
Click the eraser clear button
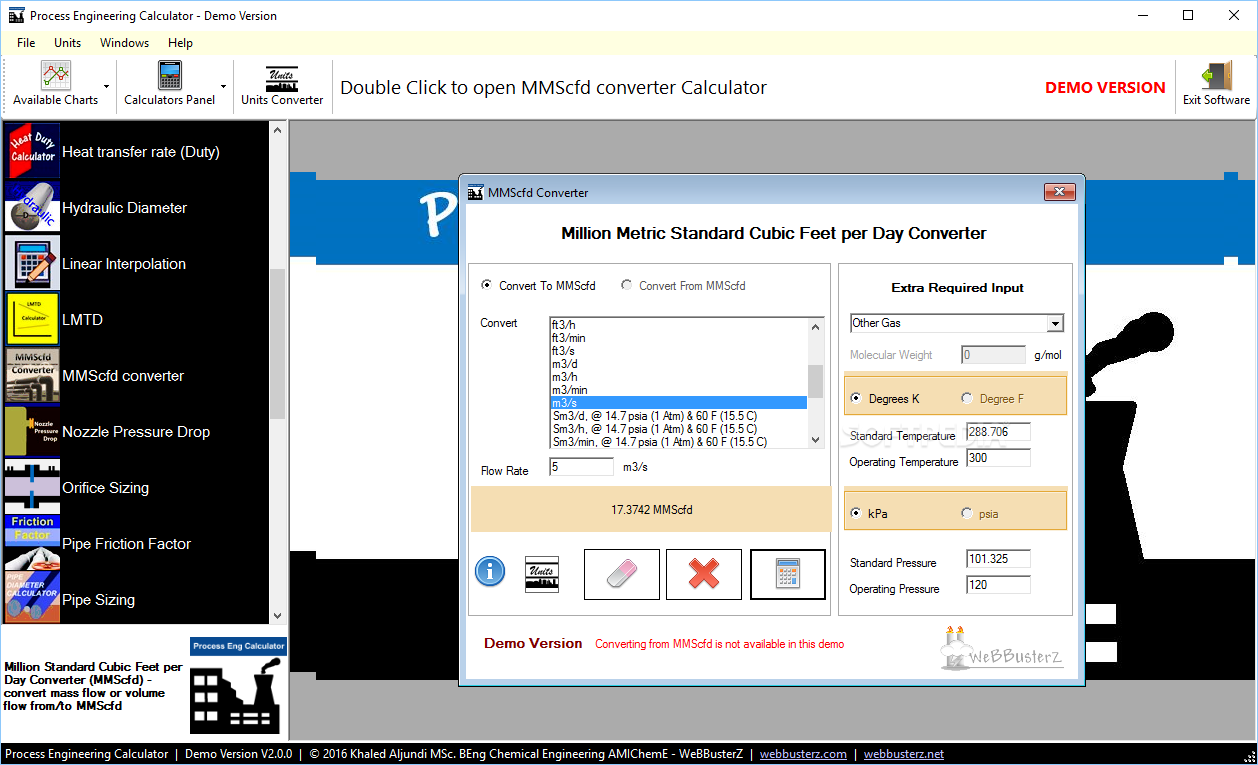pyautogui.click(x=622, y=574)
